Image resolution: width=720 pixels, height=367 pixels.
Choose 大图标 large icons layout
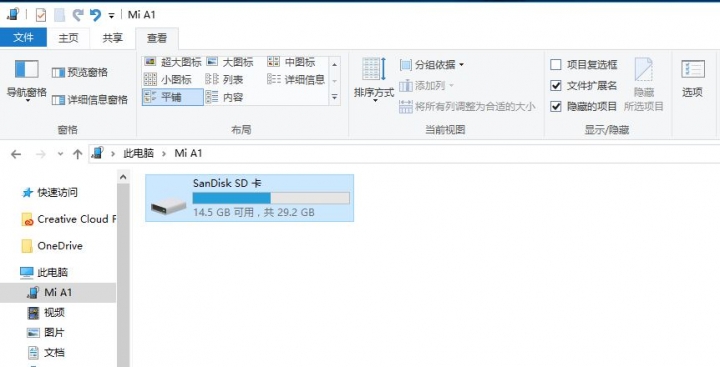pyautogui.click(x=230, y=62)
